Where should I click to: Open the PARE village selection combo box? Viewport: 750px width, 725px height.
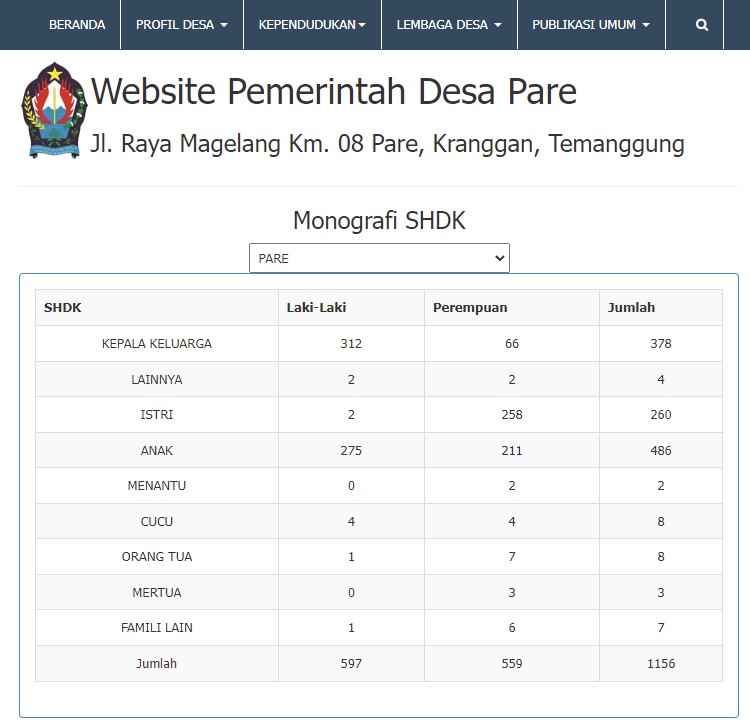379,258
